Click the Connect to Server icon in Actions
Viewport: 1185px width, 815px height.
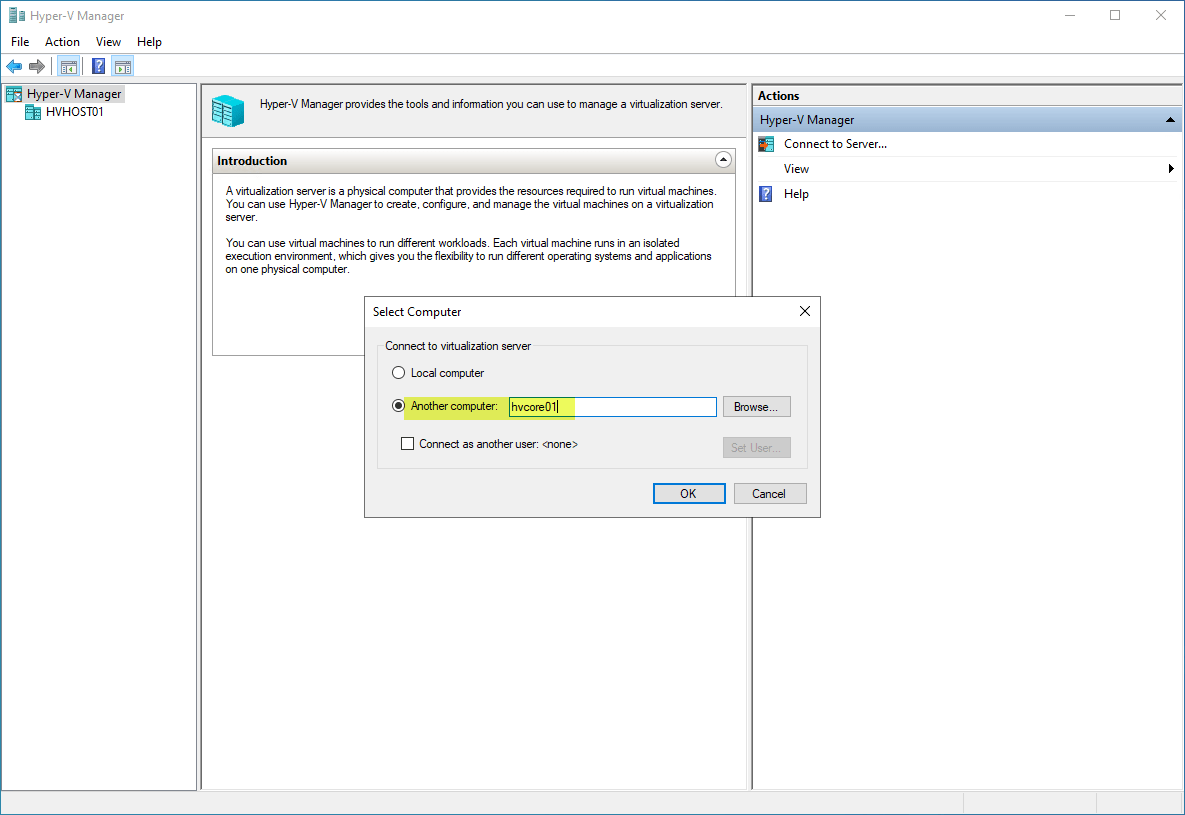(766, 144)
